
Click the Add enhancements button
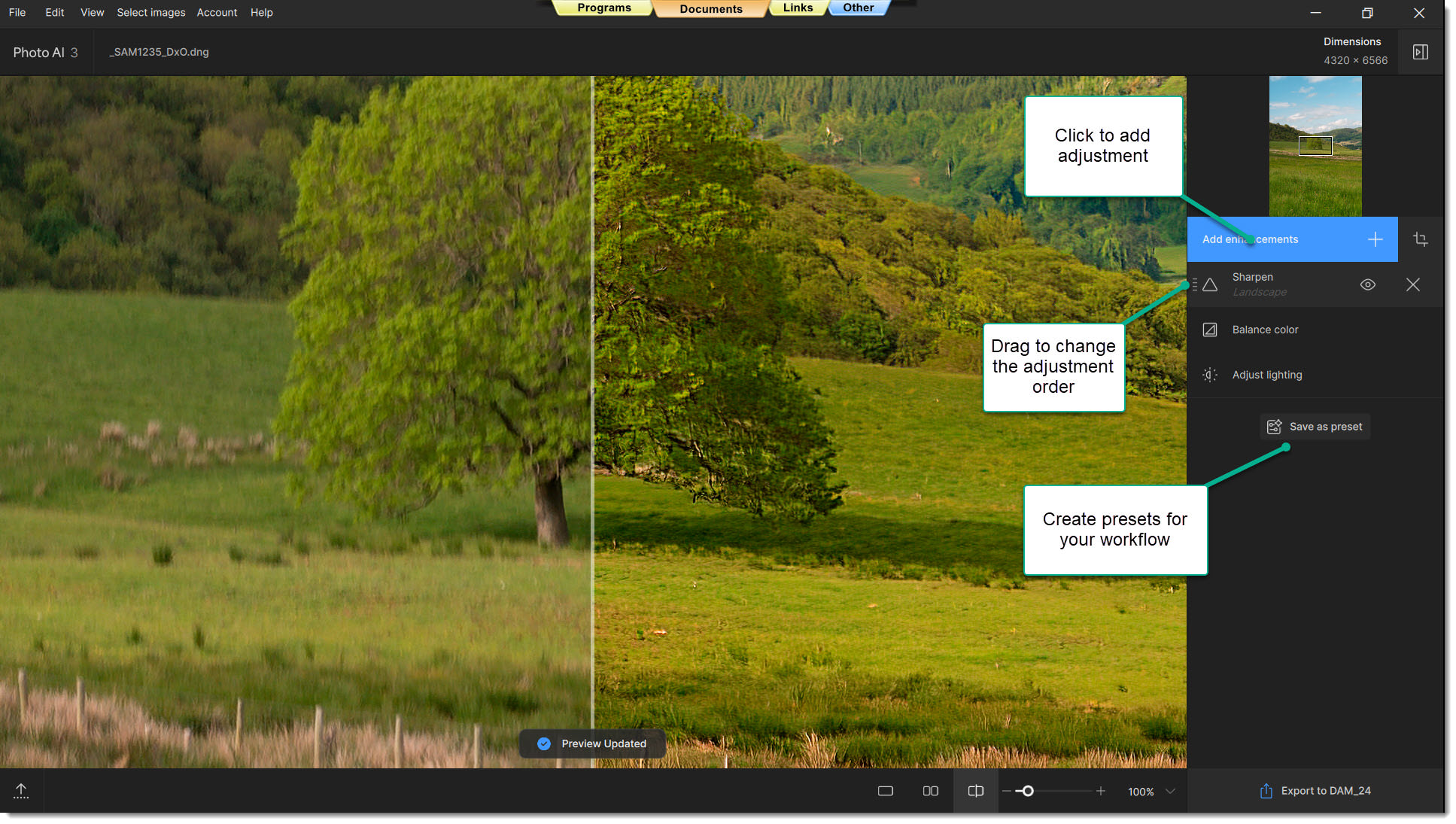click(x=1292, y=239)
